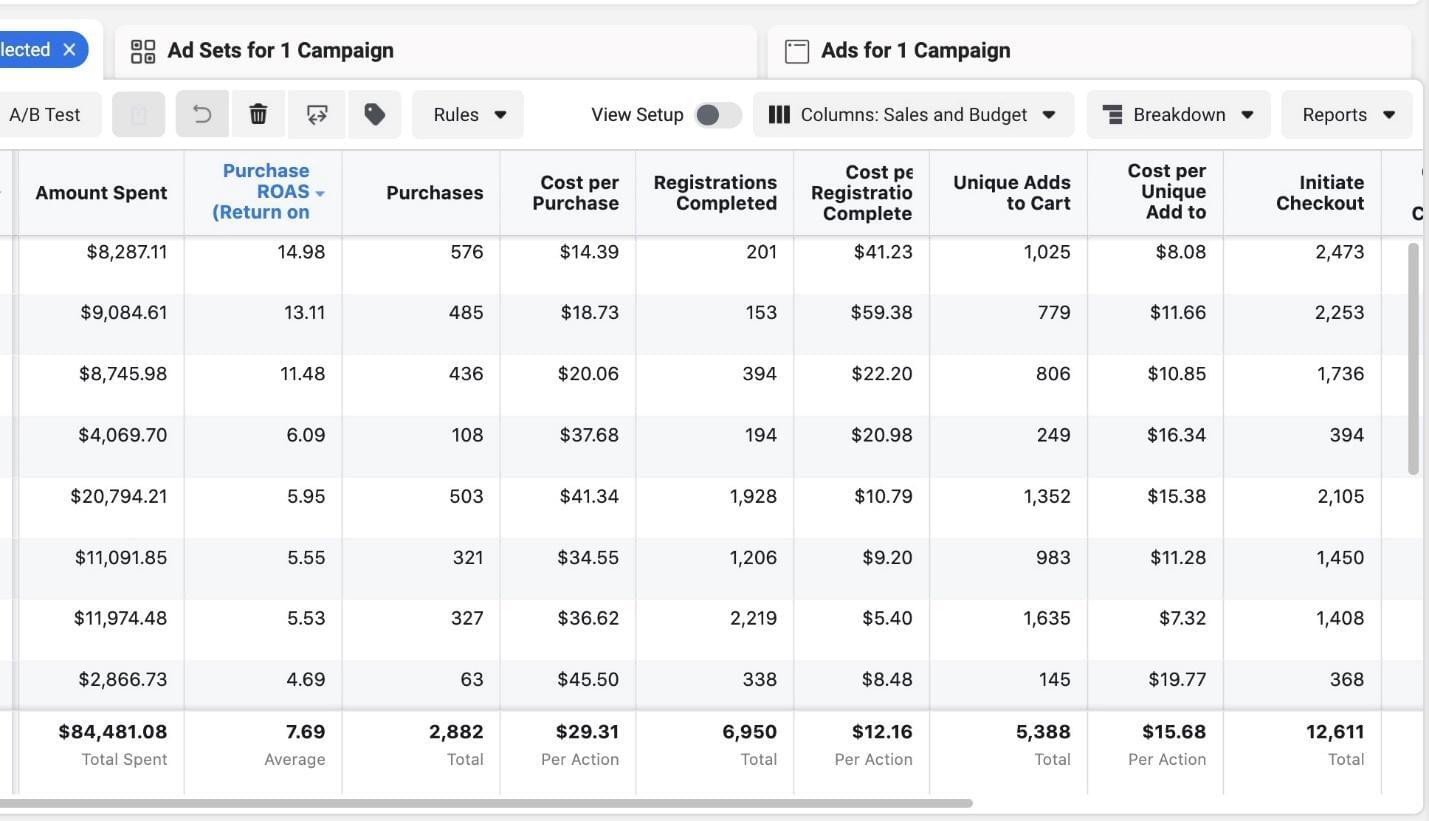Remove the selected filter with X
Screen dimensions: 1429x821
point(69,50)
